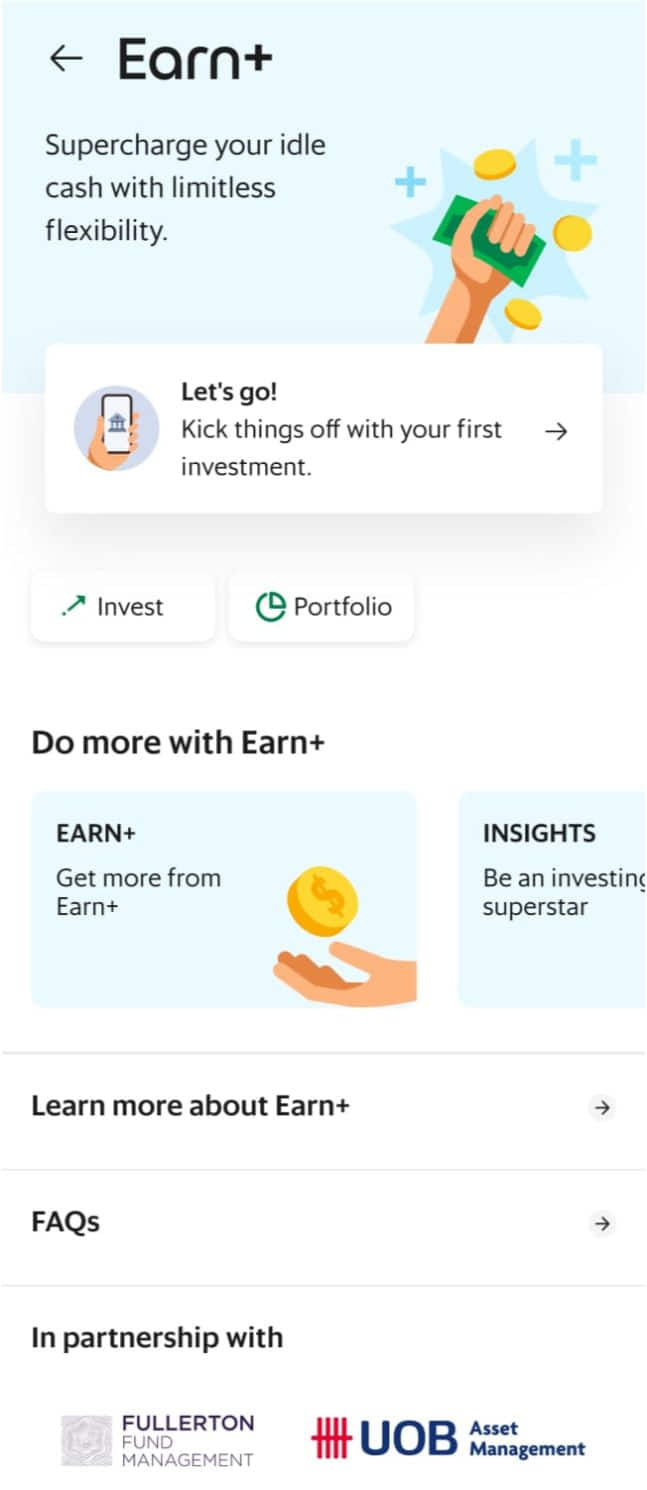Tap the Let's go! heading
Viewport: 647px width, 1490px height.
coord(229,392)
